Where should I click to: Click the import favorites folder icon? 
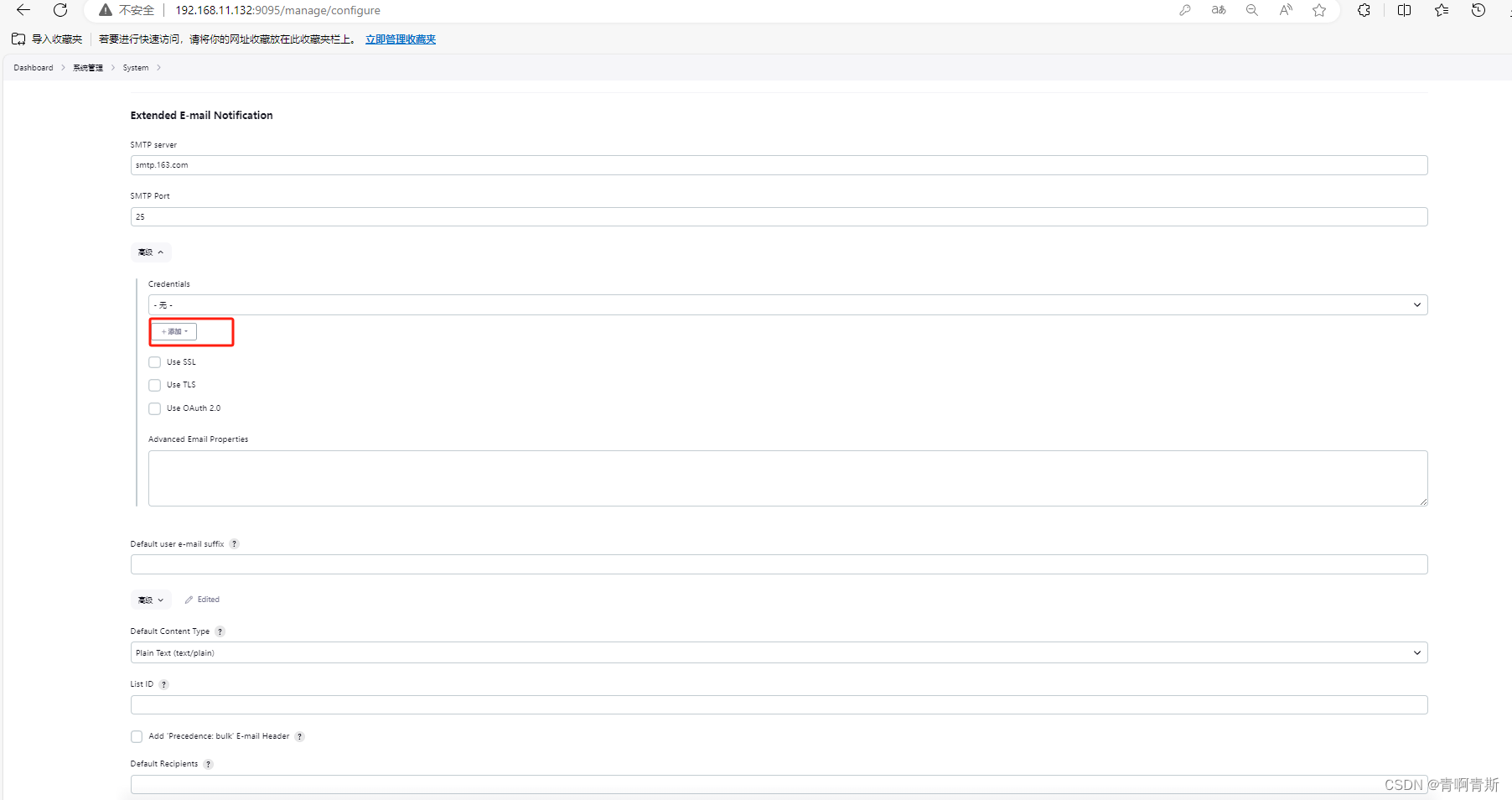click(18, 39)
